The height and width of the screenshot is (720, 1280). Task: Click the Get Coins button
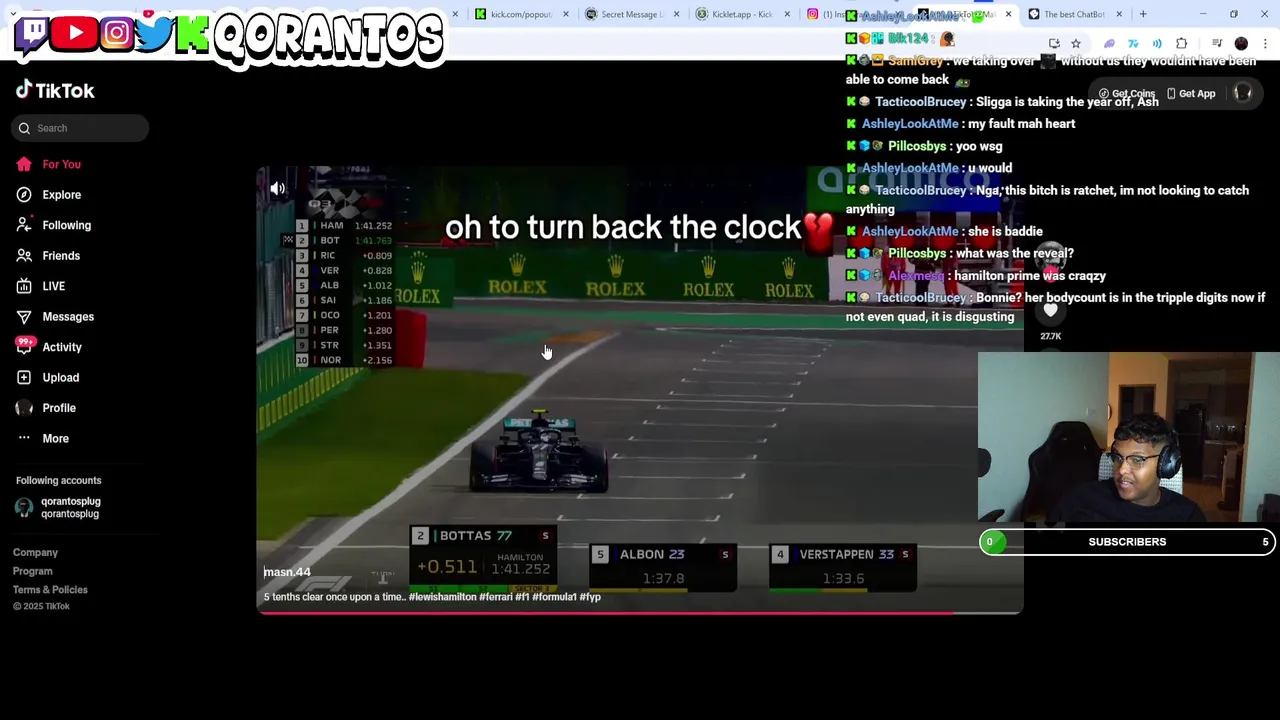(x=1127, y=94)
